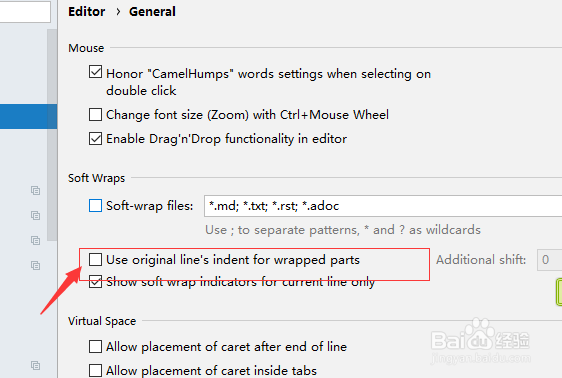Go to Editor in the breadcrumb
This screenshot has width=562, height=378.
coord(87,11)
